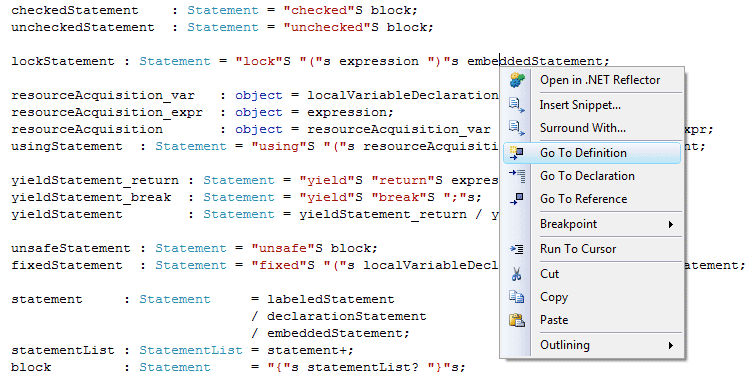Image resolution: width=753 pixels, height=380 pixels.
Task: Click the Copy pages icon
Action: click(517, 297)
